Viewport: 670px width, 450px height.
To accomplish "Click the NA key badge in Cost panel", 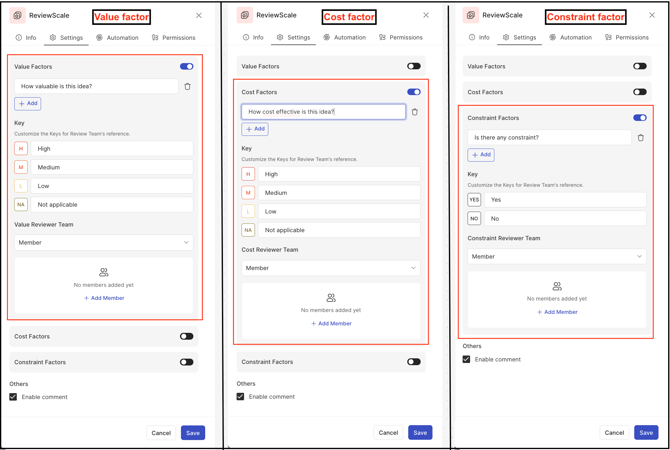I will click(x=248, y=230).
